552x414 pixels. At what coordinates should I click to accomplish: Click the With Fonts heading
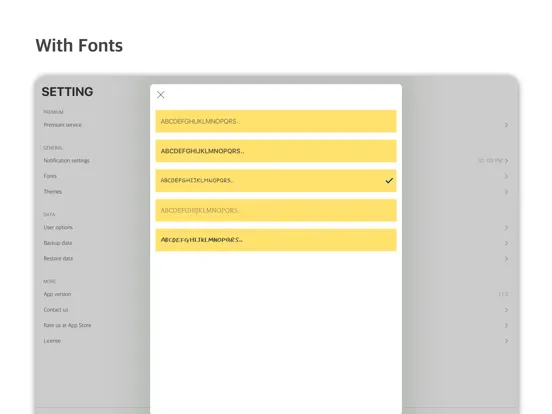79,45
